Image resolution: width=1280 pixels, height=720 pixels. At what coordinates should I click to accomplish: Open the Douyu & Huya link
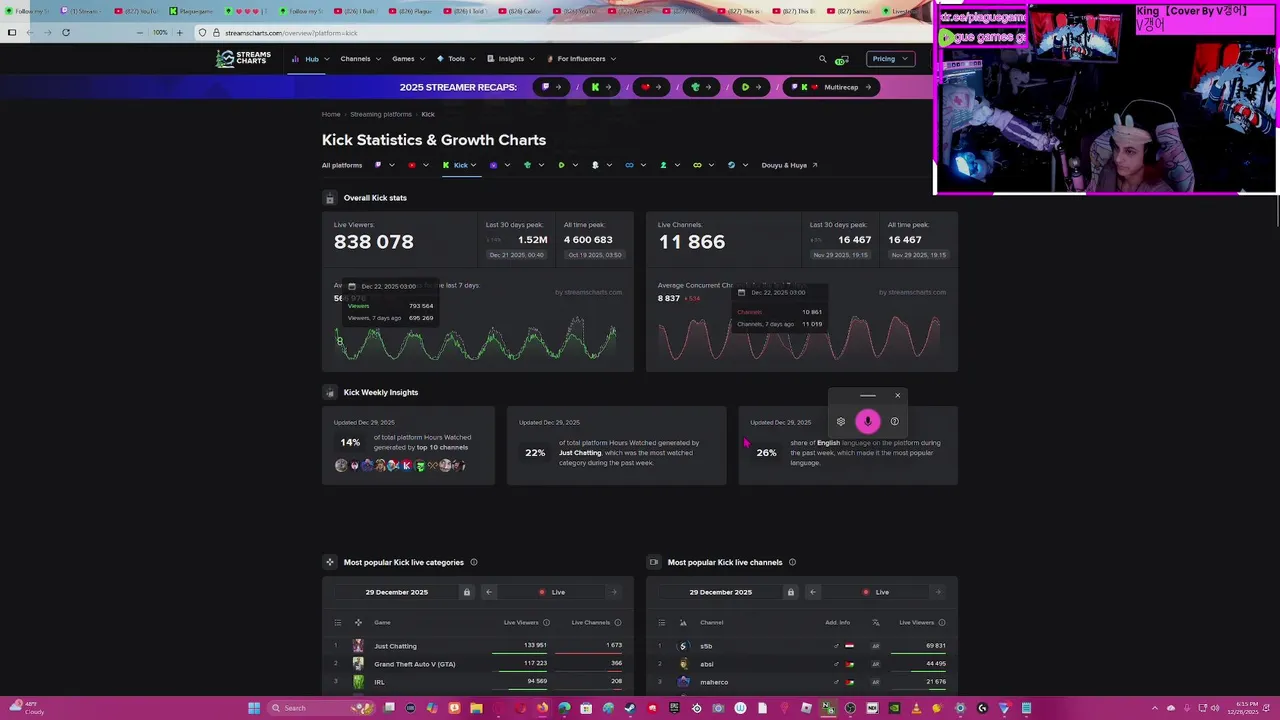tap(789, 165)
